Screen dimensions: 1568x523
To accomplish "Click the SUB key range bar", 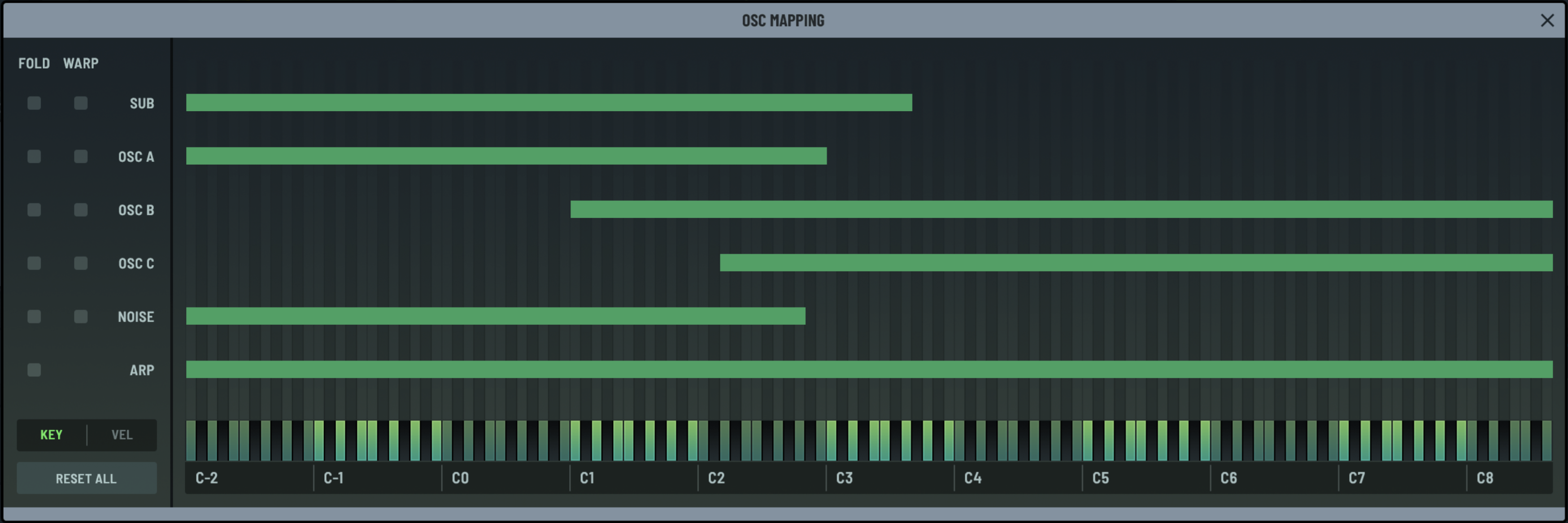I will 549,102.
